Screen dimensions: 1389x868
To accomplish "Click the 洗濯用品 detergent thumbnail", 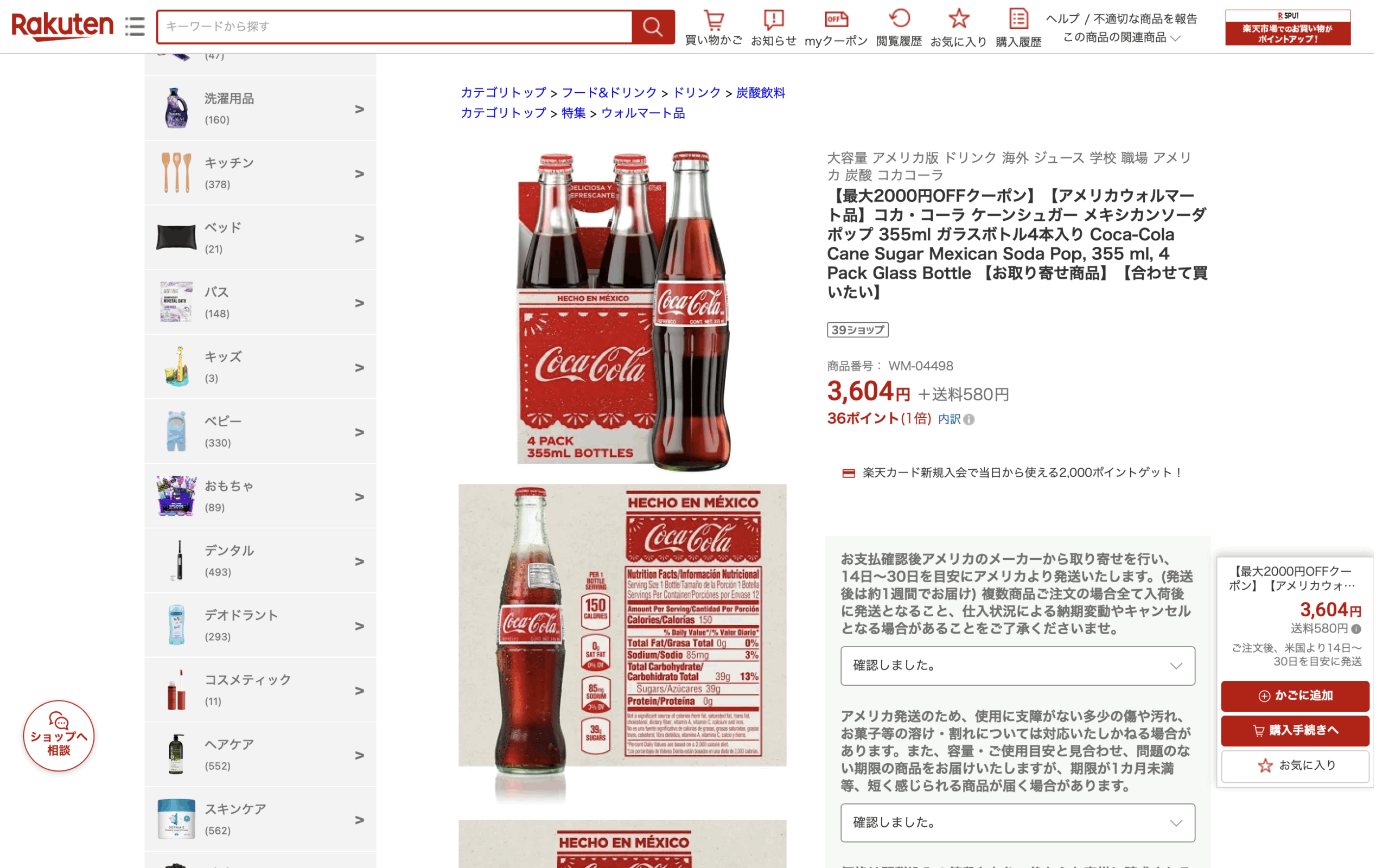I will coord(176,108).
